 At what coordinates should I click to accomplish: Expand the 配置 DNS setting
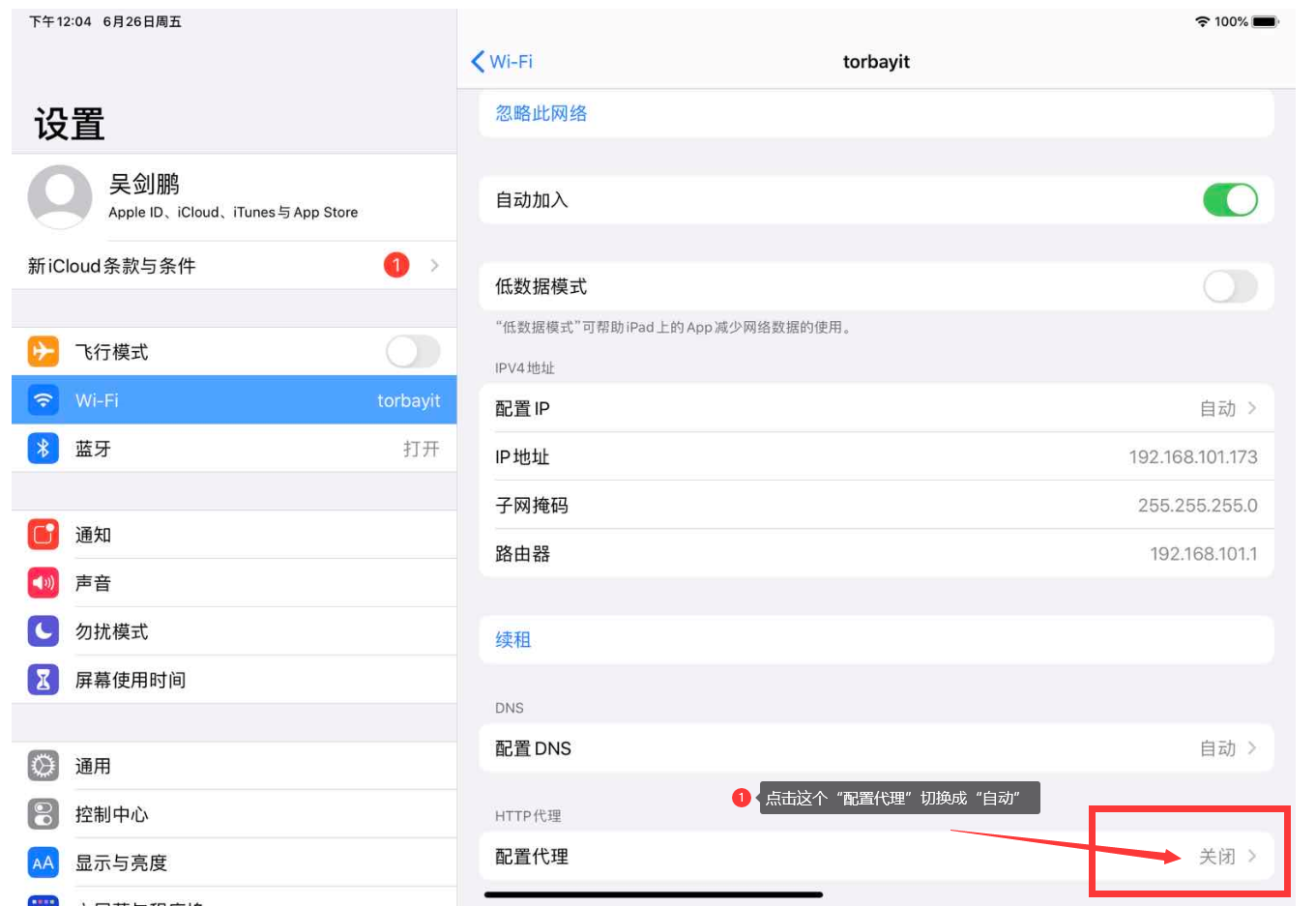coord(1251,748)
